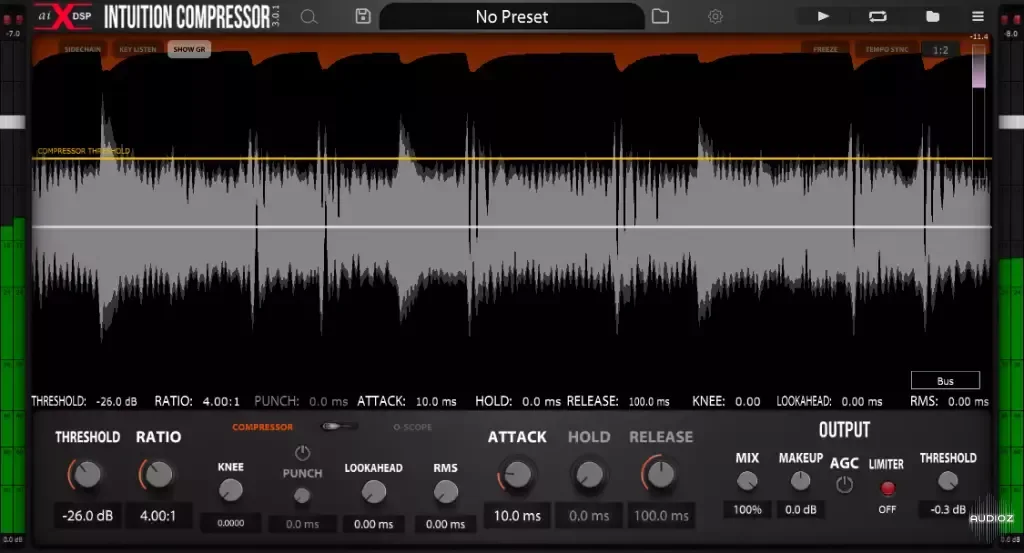Image resolution: width=1024 pixels, height=553 pixels.
Task: Click the 100% mix value field
Action: 747,509
